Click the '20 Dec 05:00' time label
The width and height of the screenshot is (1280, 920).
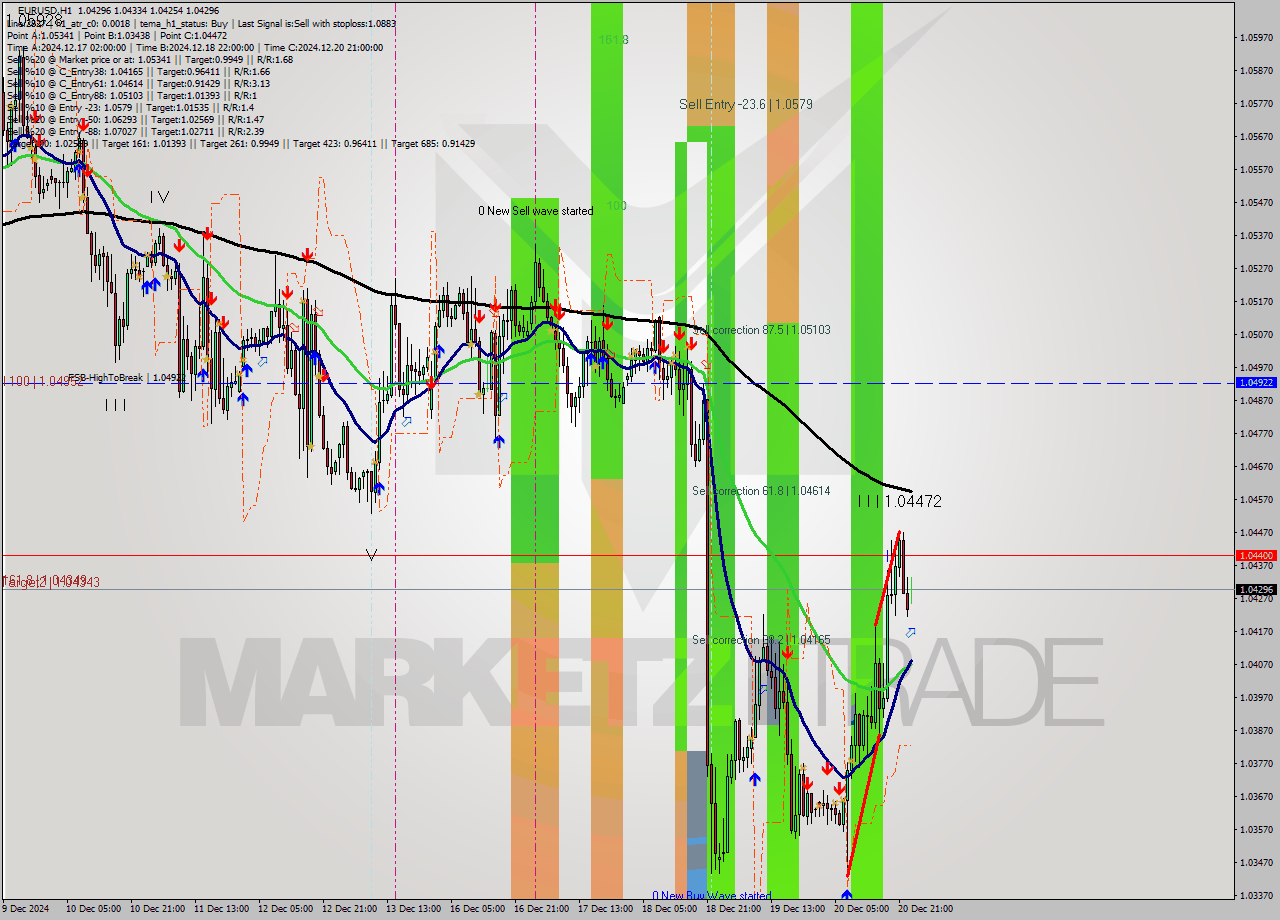[x=861, y=909]
